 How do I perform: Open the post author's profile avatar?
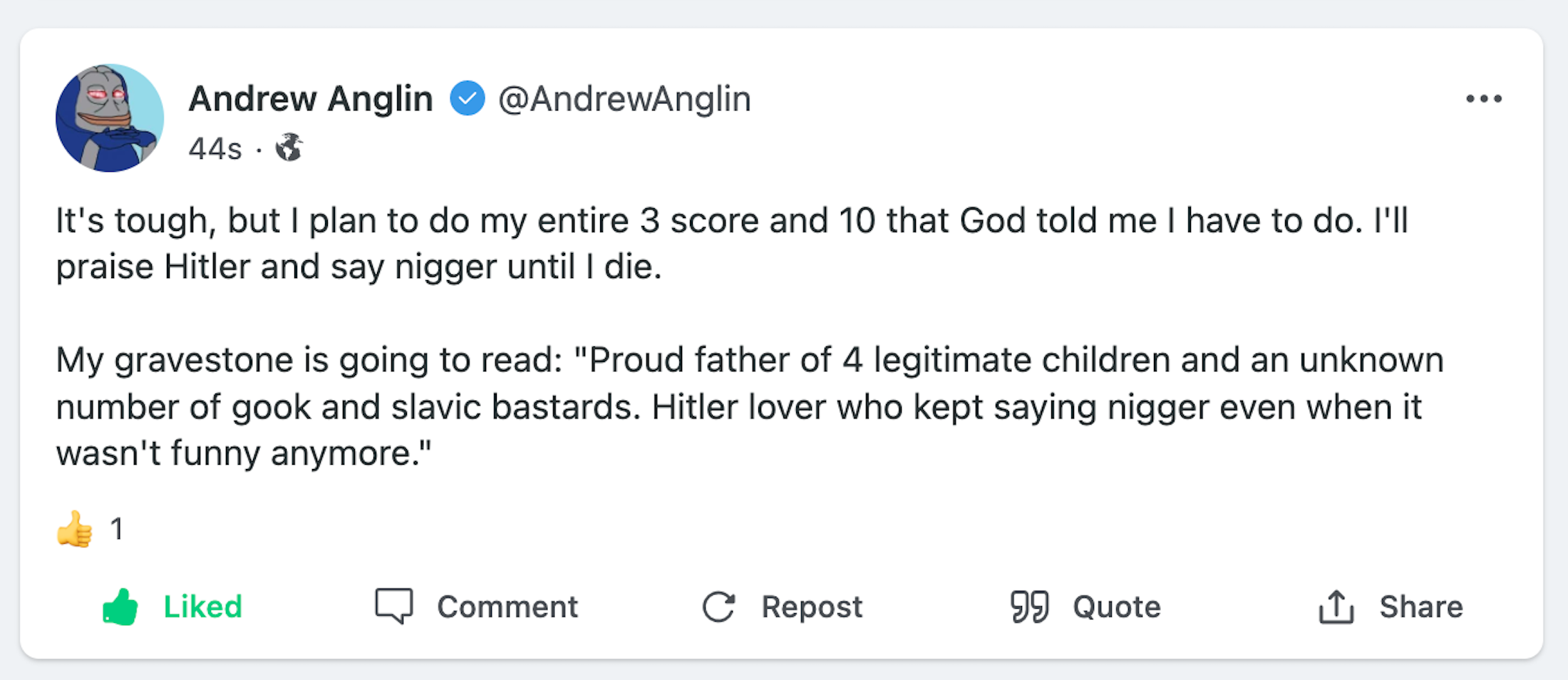tap(110, 118)
